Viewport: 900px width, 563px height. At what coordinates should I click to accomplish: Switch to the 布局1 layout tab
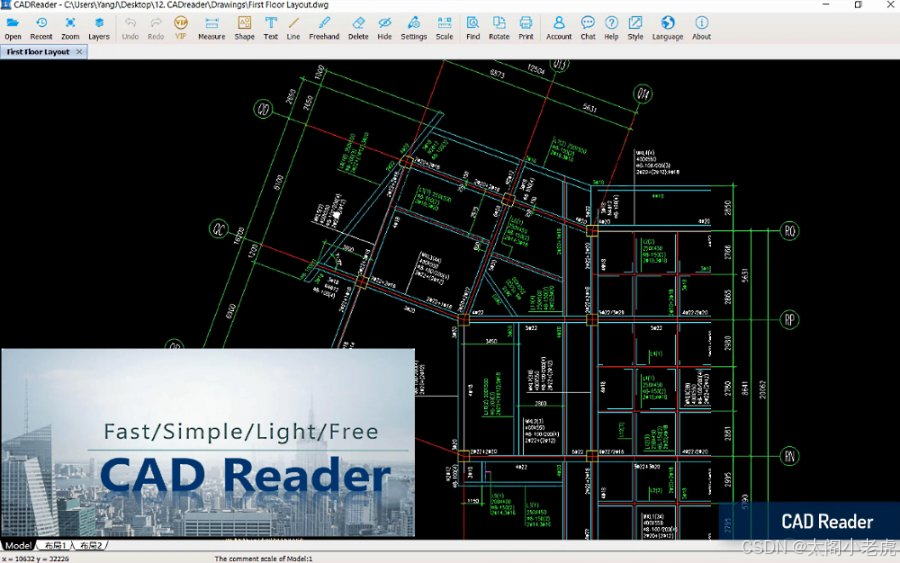coord(56,545)
